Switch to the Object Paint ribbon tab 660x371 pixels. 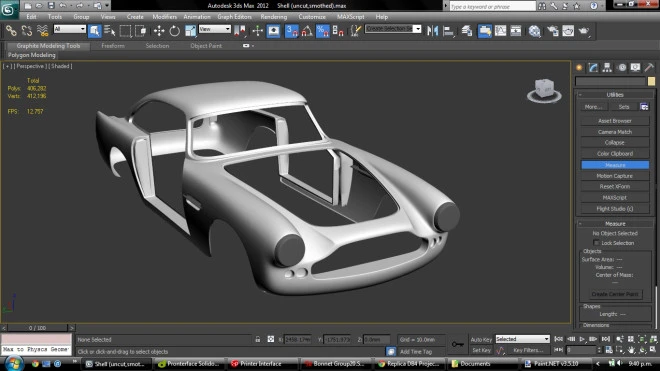206,46
